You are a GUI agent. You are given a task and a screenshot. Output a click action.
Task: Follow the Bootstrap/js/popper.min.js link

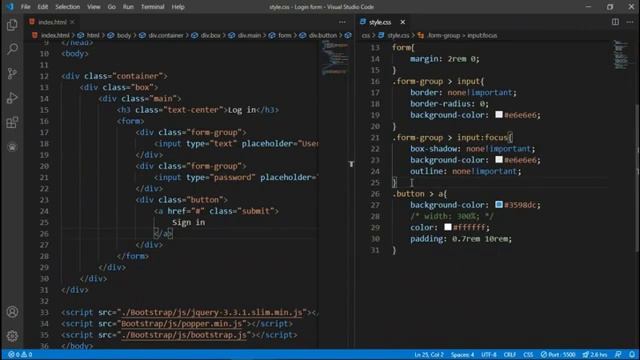pyautogui.click(x=181, y=324)
